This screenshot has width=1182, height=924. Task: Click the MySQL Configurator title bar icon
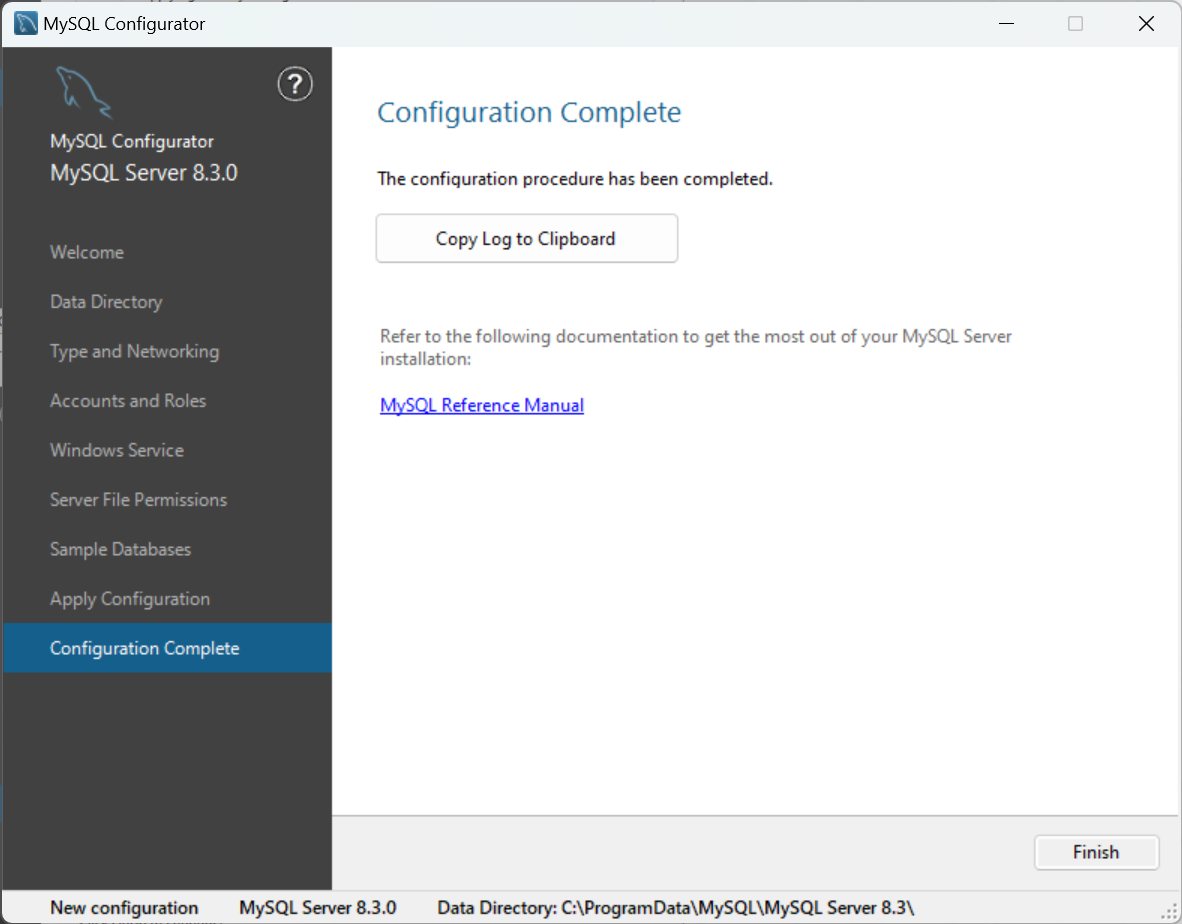tap(26, 23)
